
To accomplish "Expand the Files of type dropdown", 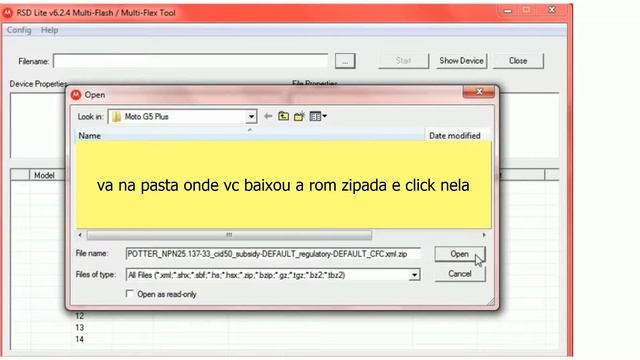I will pos(414,275).
